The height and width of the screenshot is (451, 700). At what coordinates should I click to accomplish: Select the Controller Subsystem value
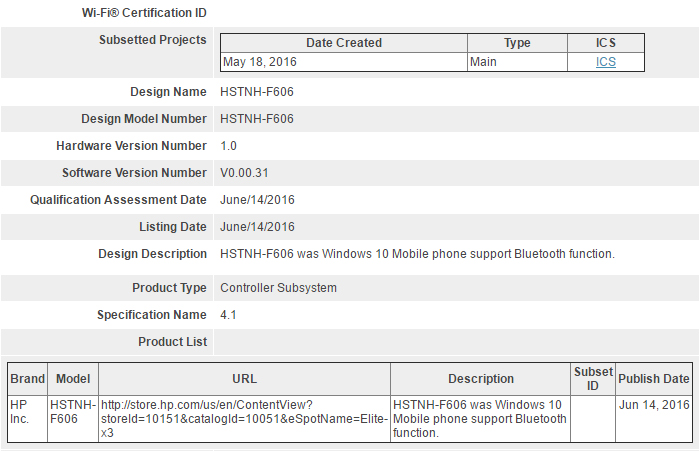coord(278,288)
